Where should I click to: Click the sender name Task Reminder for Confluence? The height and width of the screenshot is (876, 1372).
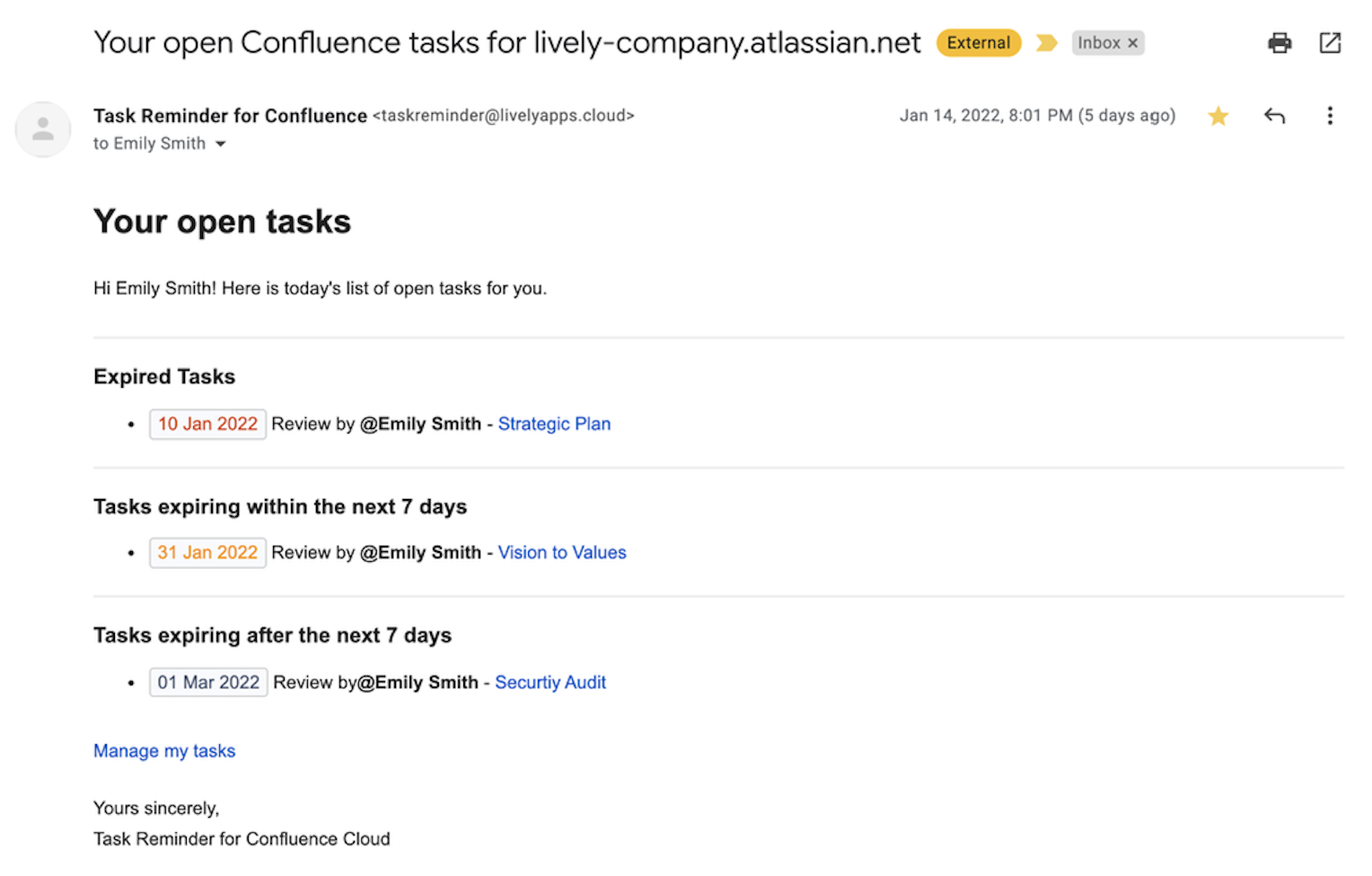230,116
